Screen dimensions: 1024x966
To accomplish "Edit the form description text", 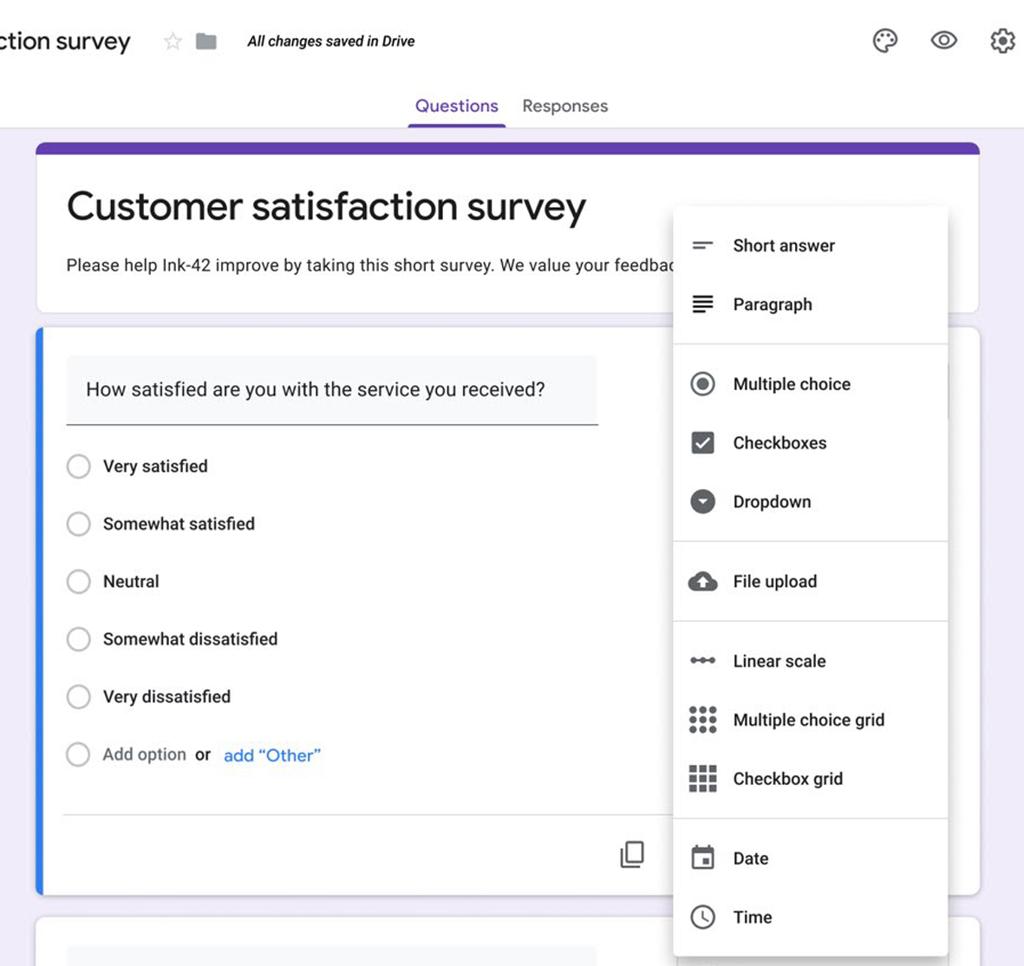I will tap(370, 265).
